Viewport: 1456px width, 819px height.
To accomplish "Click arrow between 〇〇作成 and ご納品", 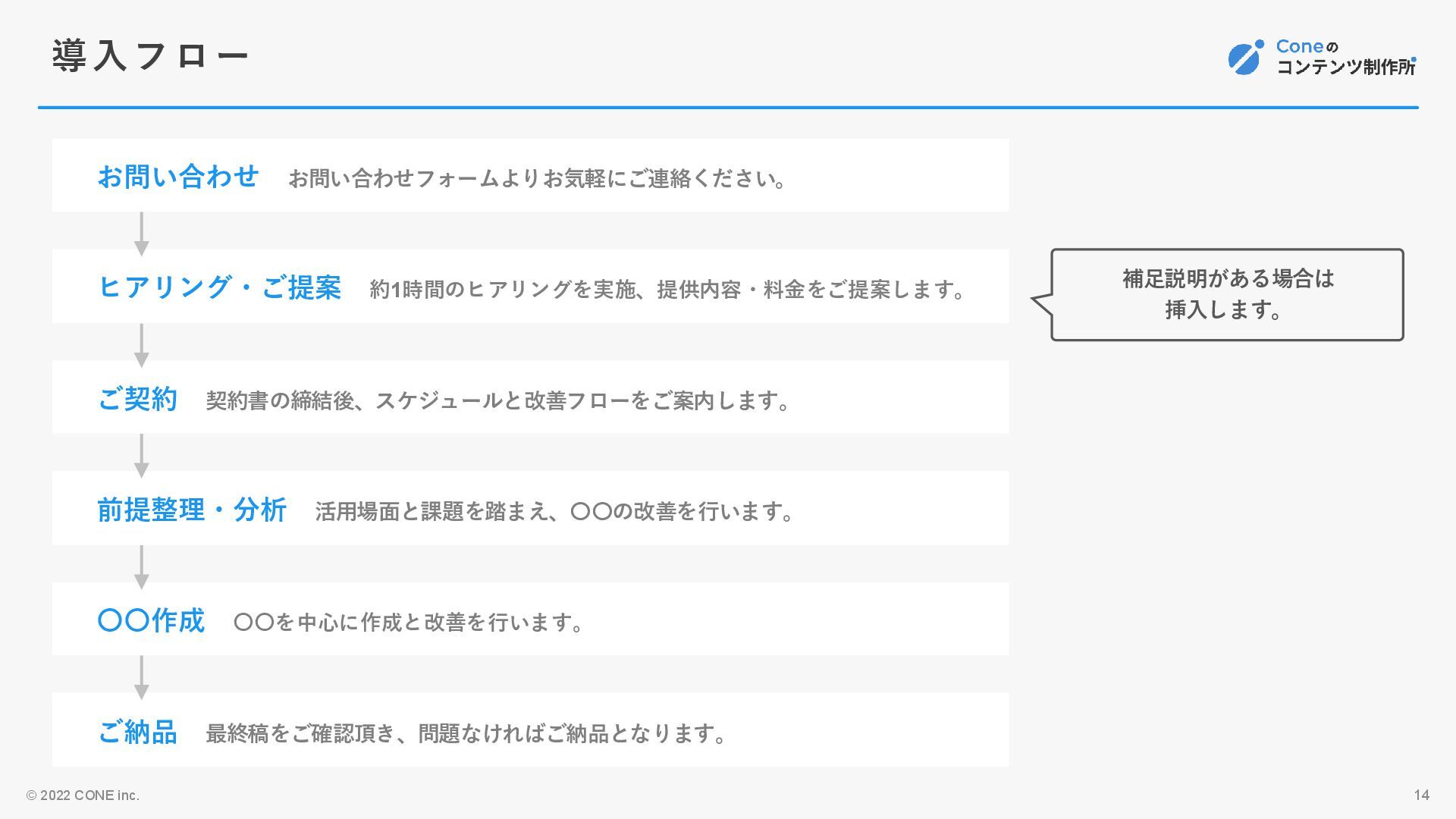I will click(x=141, y=677).
